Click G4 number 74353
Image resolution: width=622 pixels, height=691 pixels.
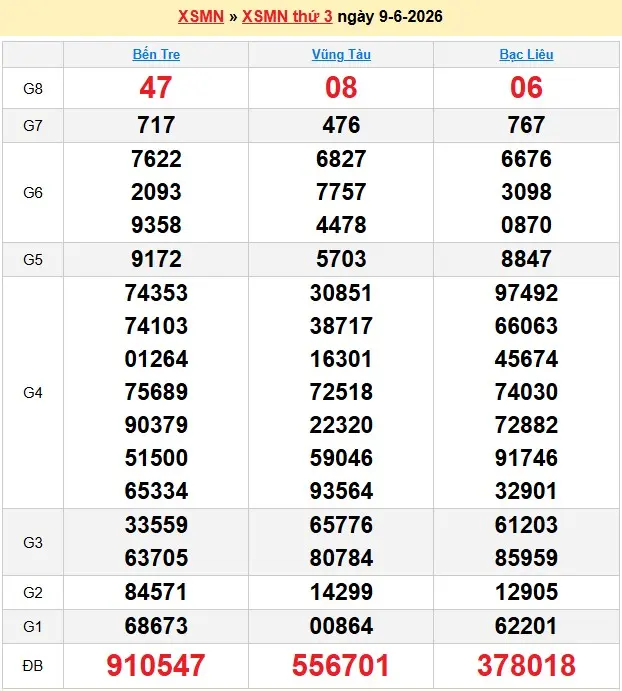156,293
